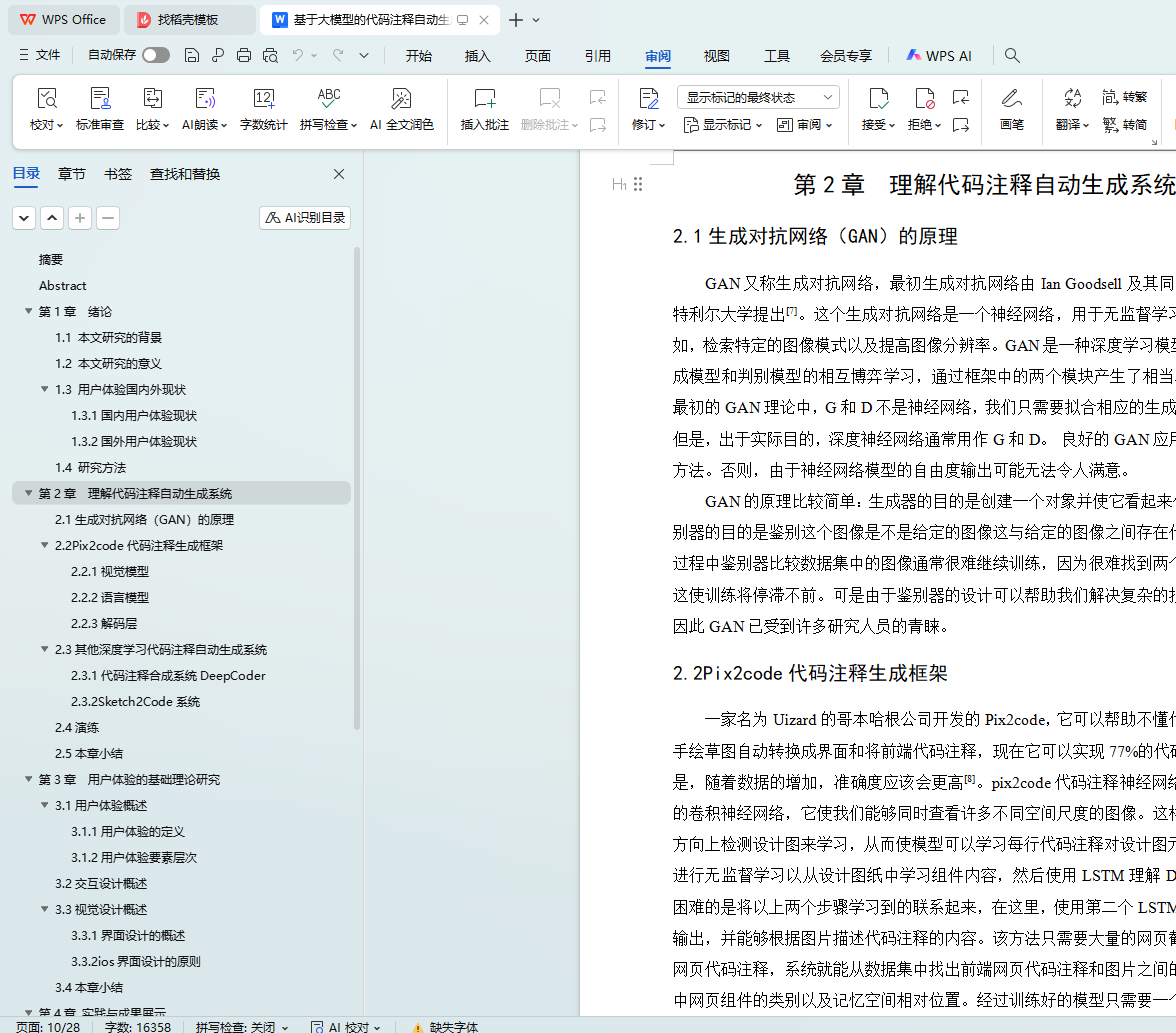Jump to 2.5 本章小结 in outline
Image resolution: width=1176 pixels, height=1033 pixels.
tap(89, 753)
